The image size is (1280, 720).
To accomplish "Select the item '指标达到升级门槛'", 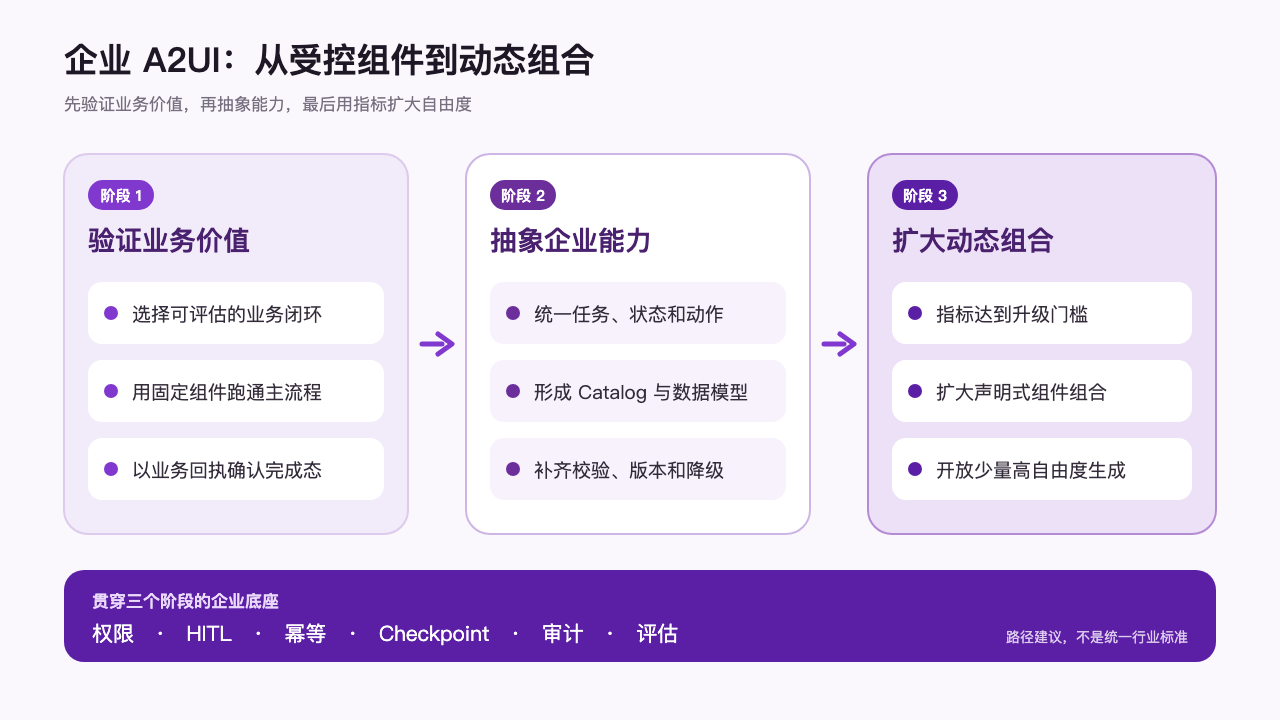I will [x=1042, y=313].
